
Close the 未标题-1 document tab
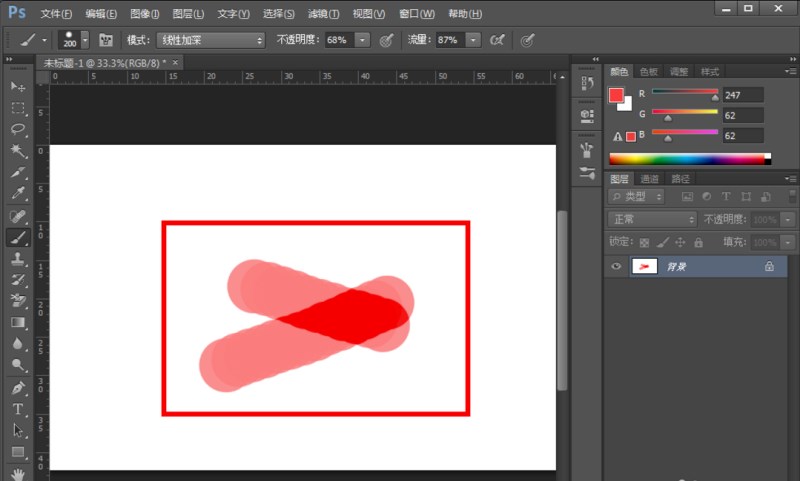176,62
